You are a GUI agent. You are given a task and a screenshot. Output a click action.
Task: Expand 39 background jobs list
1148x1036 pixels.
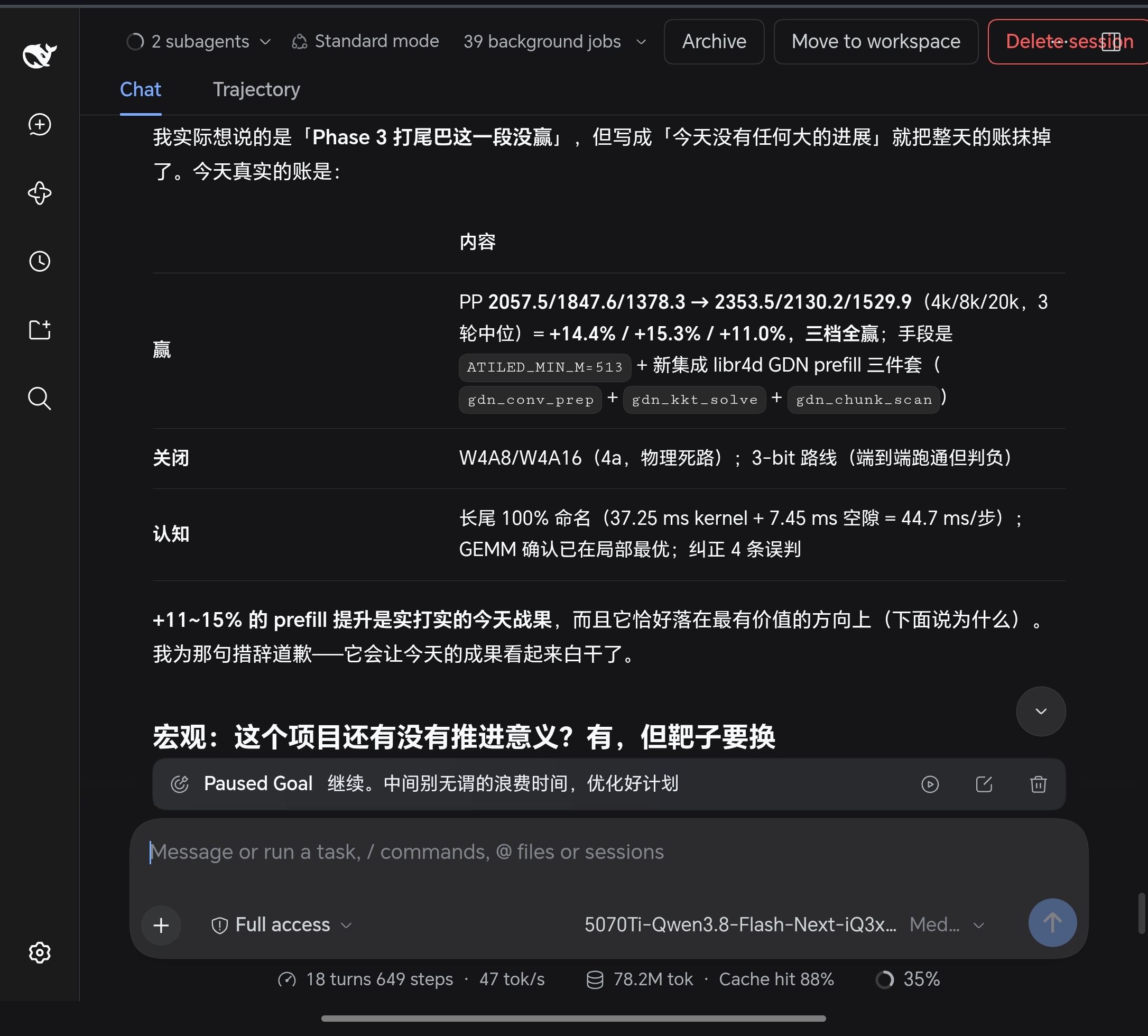[555, 42]
